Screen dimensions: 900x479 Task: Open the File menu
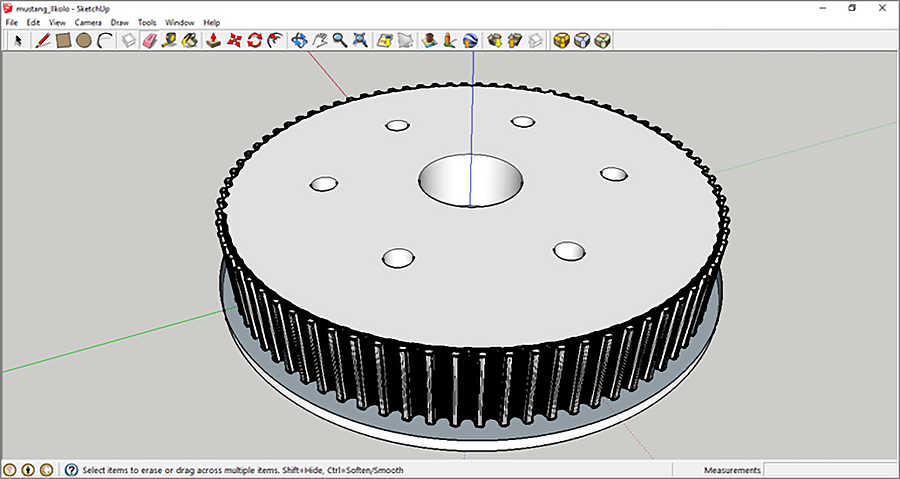(x=12, y=22)
